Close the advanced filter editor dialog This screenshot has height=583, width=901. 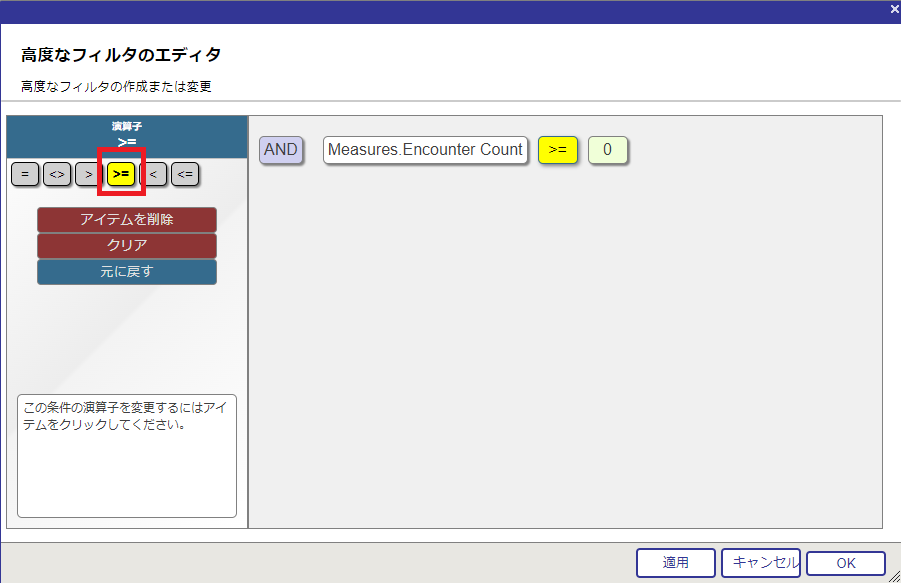pos(894,9)
